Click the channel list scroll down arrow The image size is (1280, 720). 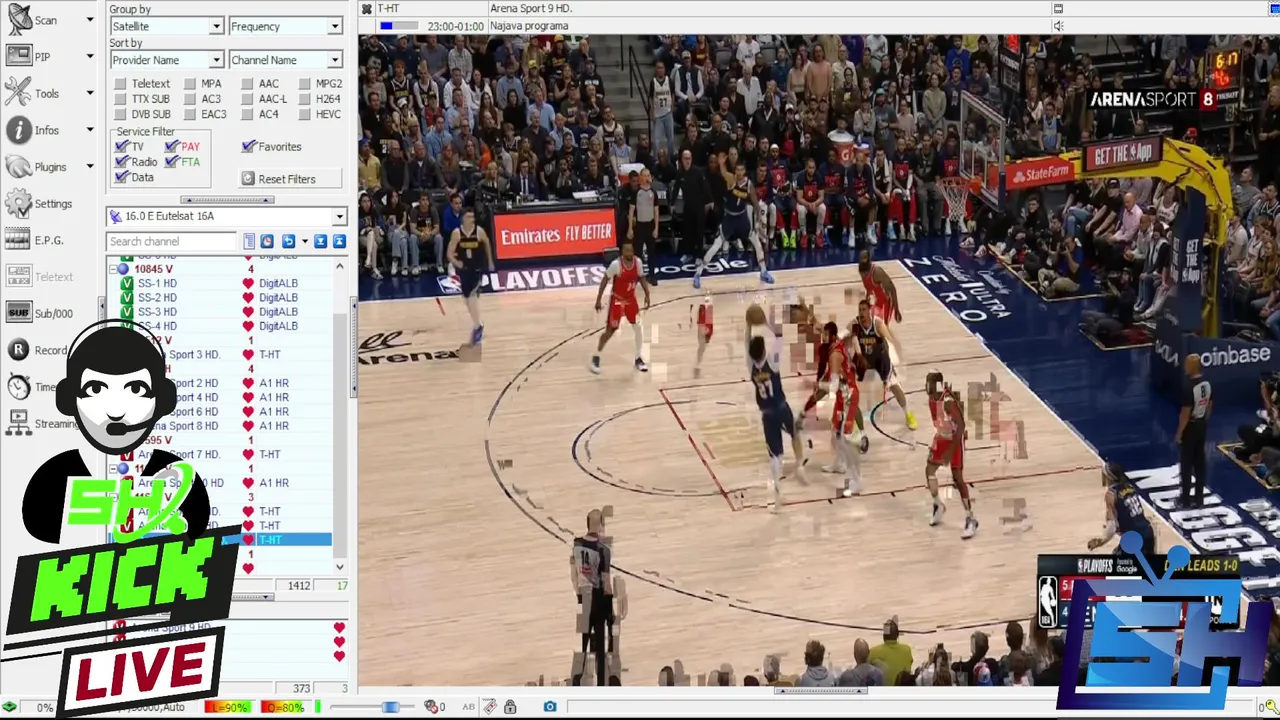click(340, 567)
